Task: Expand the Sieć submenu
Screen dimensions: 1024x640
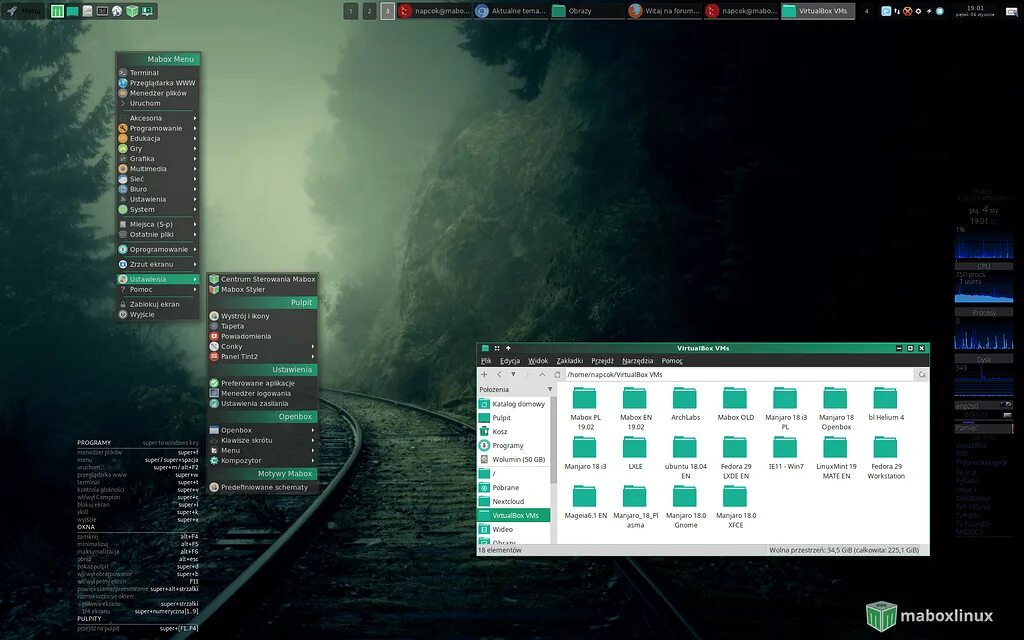Action: [157, 179]
